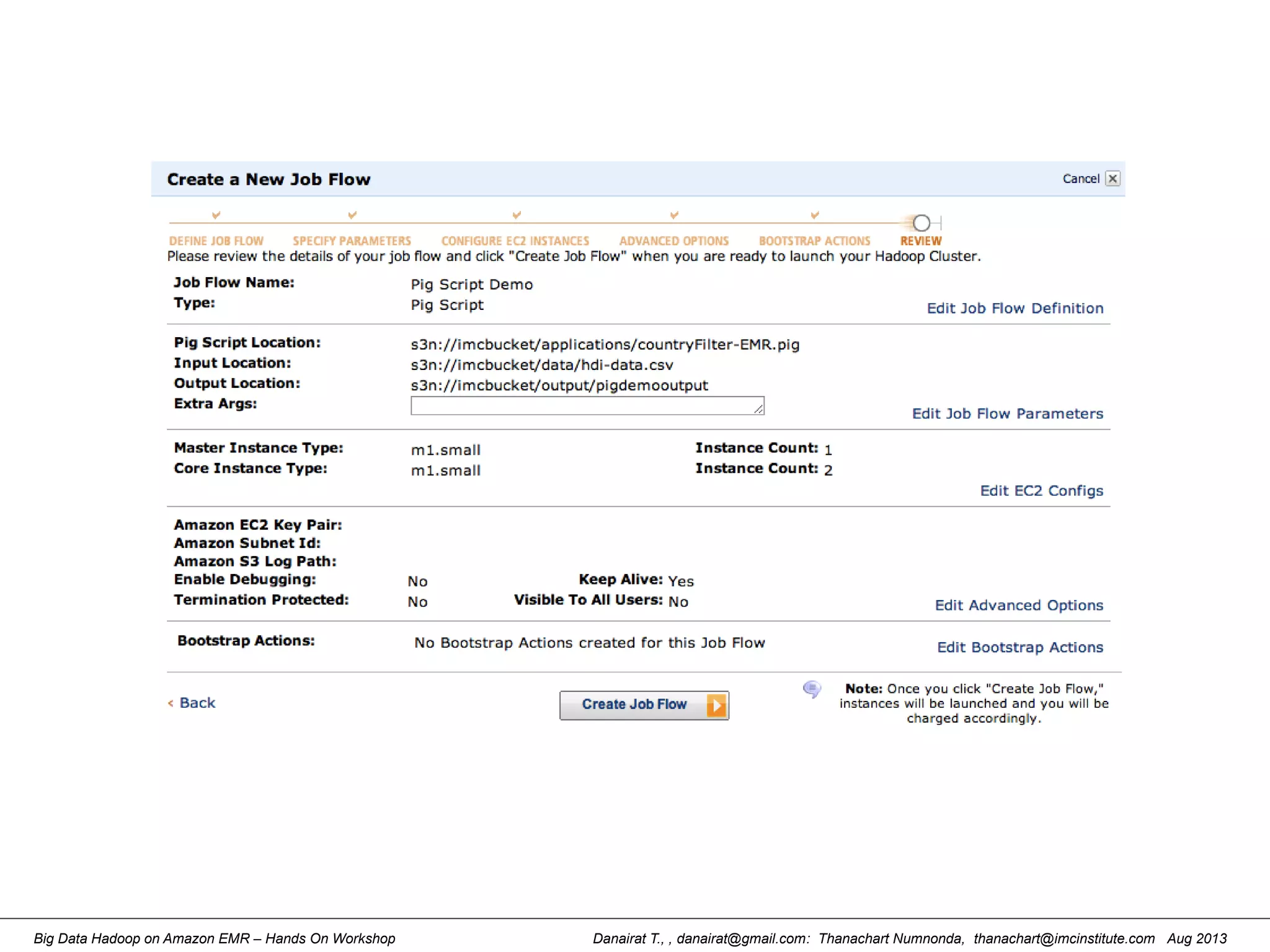The height and width of the screenshot is (952, 1270).
Task: Click the Define Job Flow checkmark icon
Action: point(216,215)
